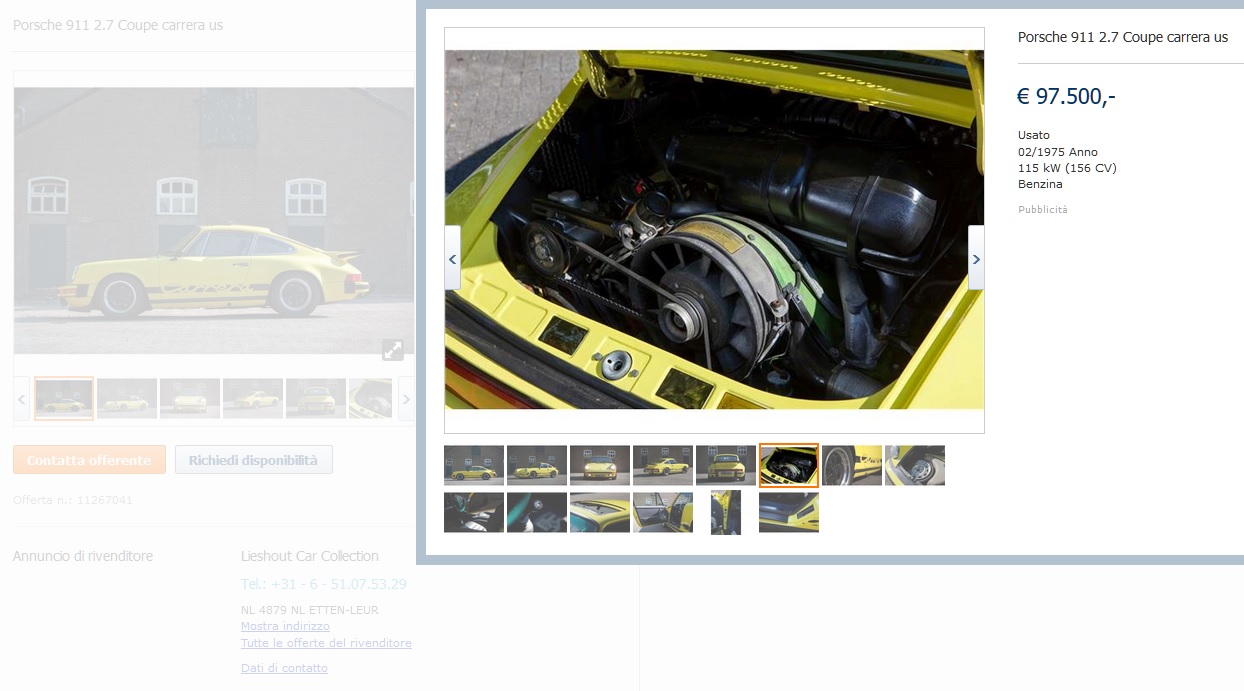Click the 115 kW (156 CV) text
The width and height of the screenshot is (1244, 691).
pyautogui.click(x=1067, y=168)
